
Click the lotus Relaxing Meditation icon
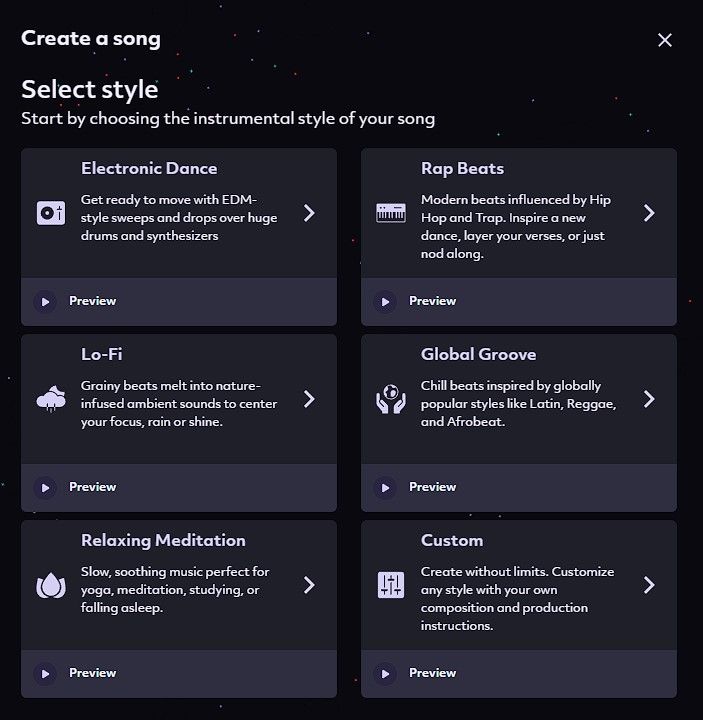[x=51, y=585]
